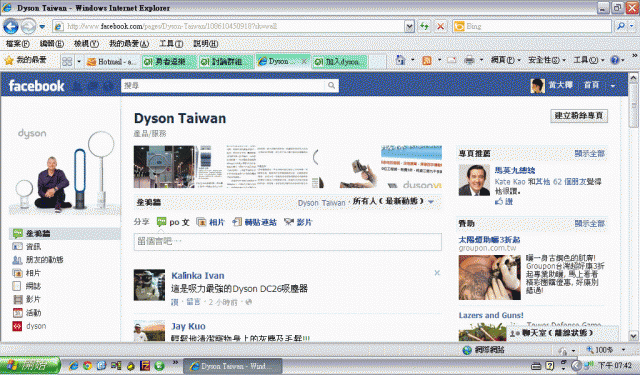Select 相片 in left sidebar

click(x=27, y=273)
